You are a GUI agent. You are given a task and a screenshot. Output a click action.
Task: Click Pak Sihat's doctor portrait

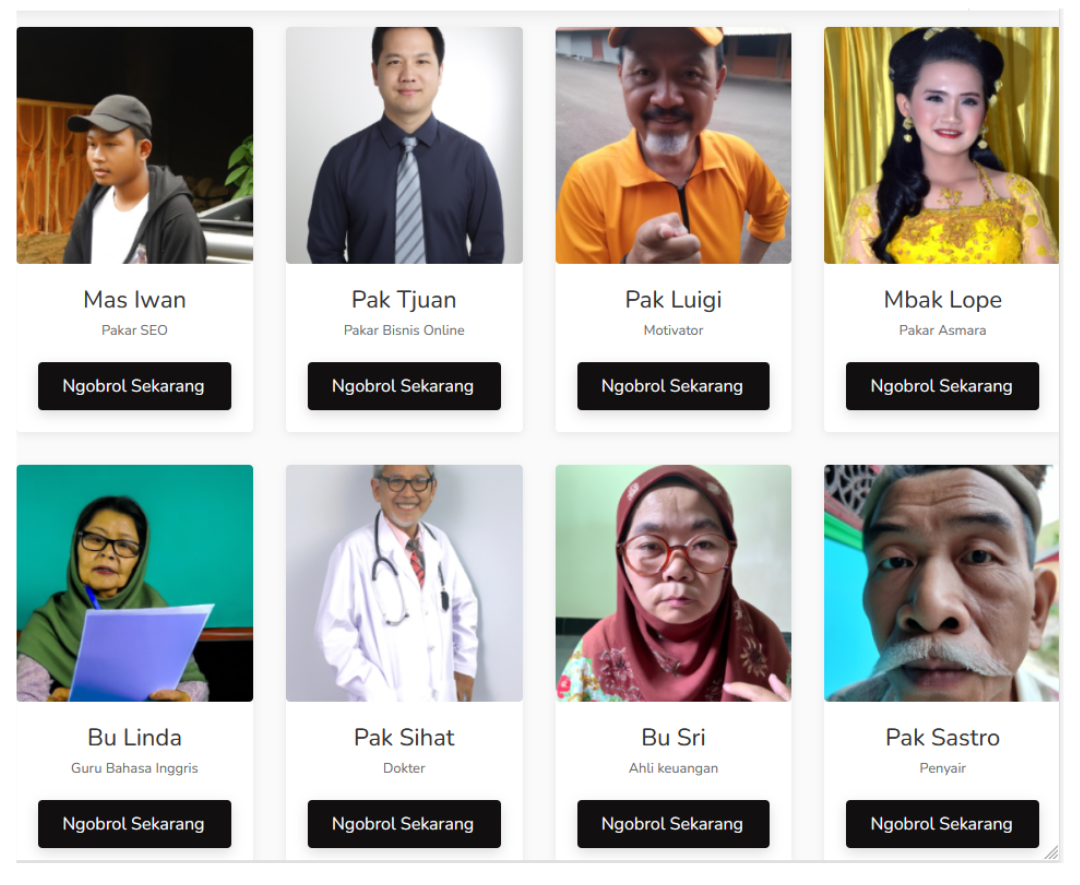404,583
